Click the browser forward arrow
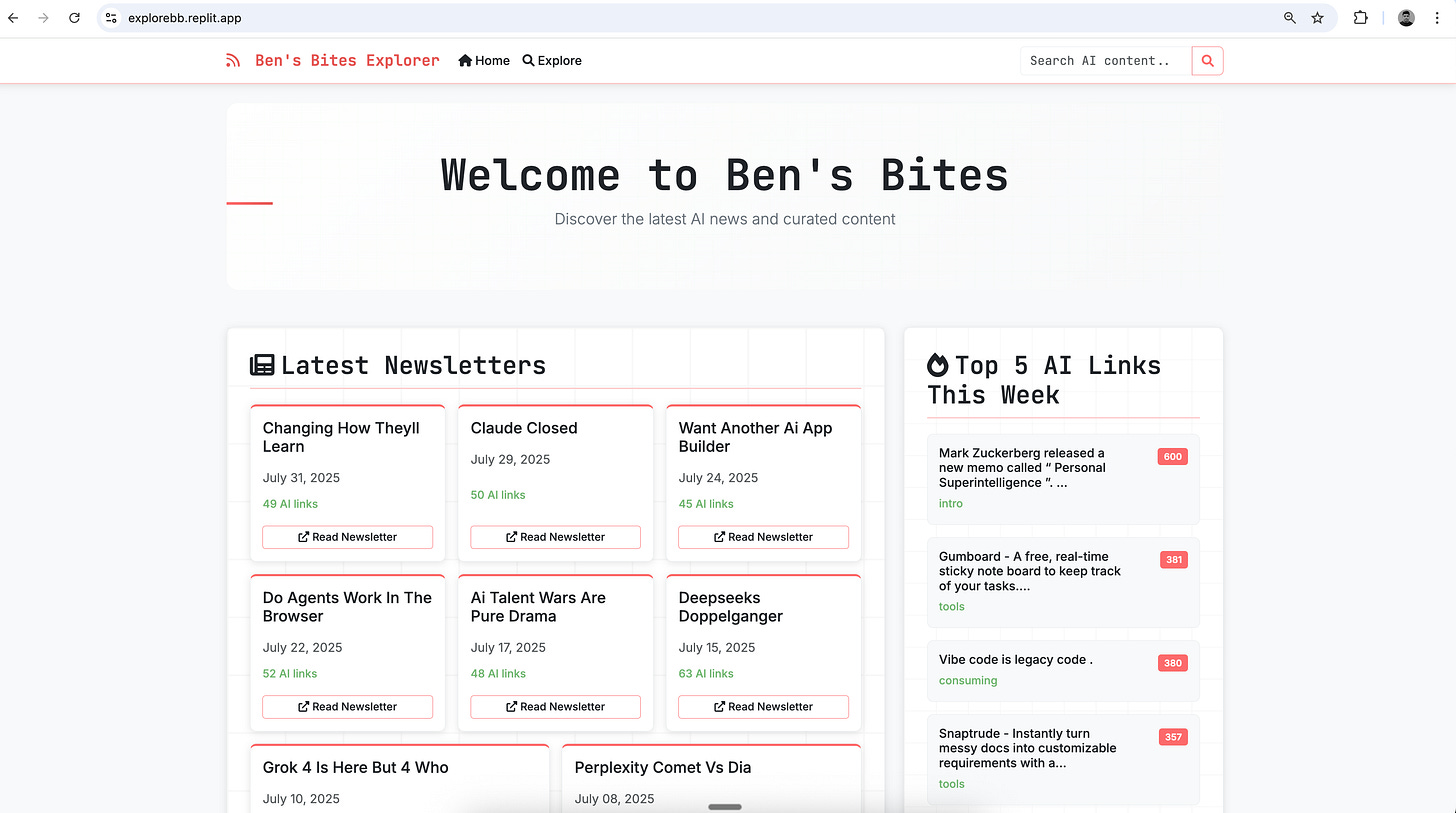This screenshot has width=1456, height=813. coord(43,18)
